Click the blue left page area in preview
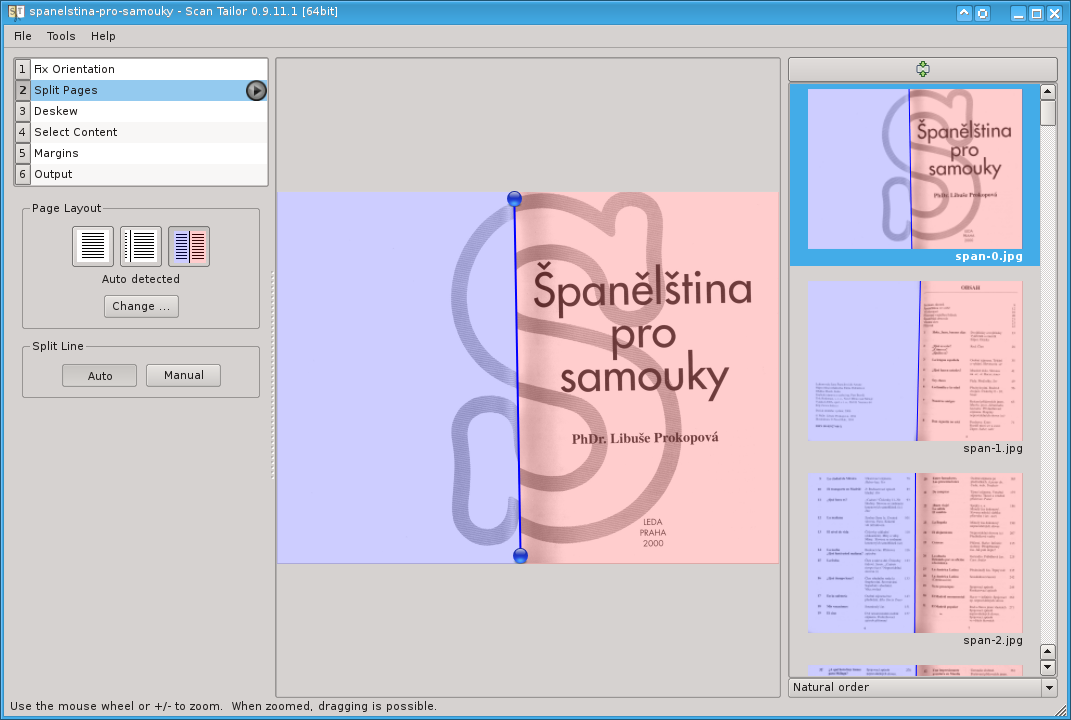This screenshot has width=1071, height=720. pyautogui.click(x=396, y=378)
